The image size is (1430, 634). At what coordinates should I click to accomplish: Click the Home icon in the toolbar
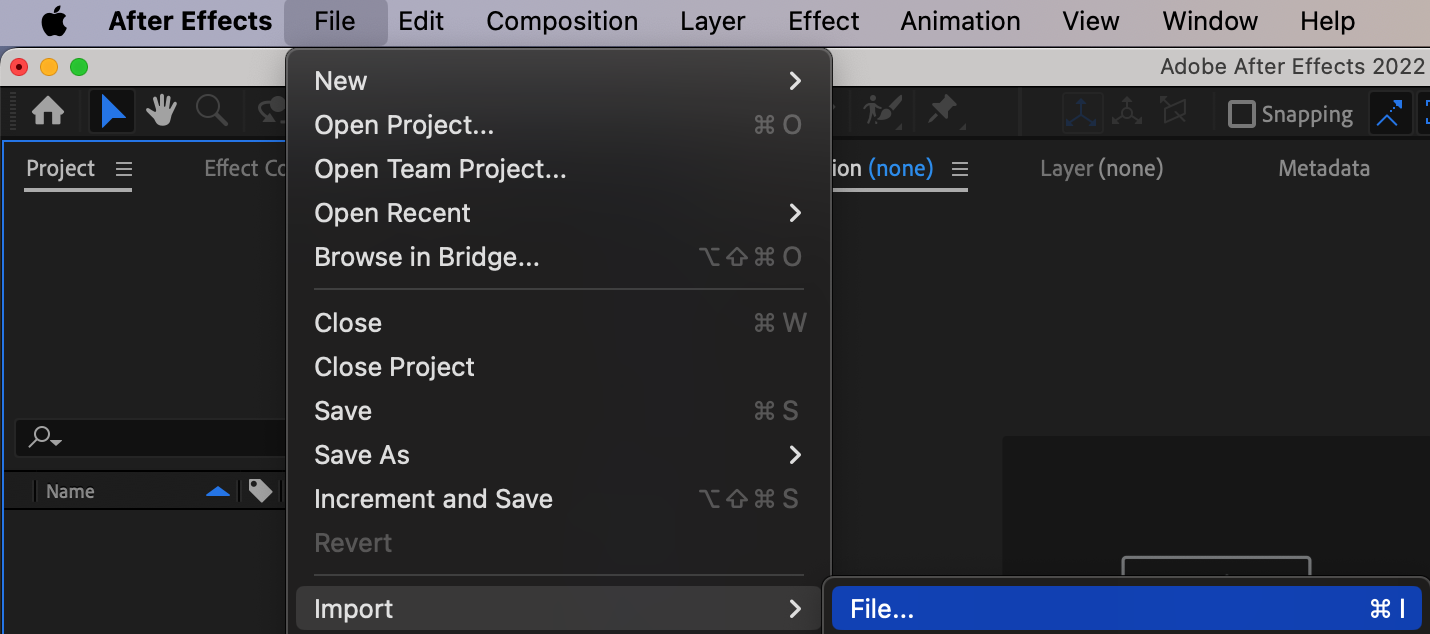click(48, 111)
